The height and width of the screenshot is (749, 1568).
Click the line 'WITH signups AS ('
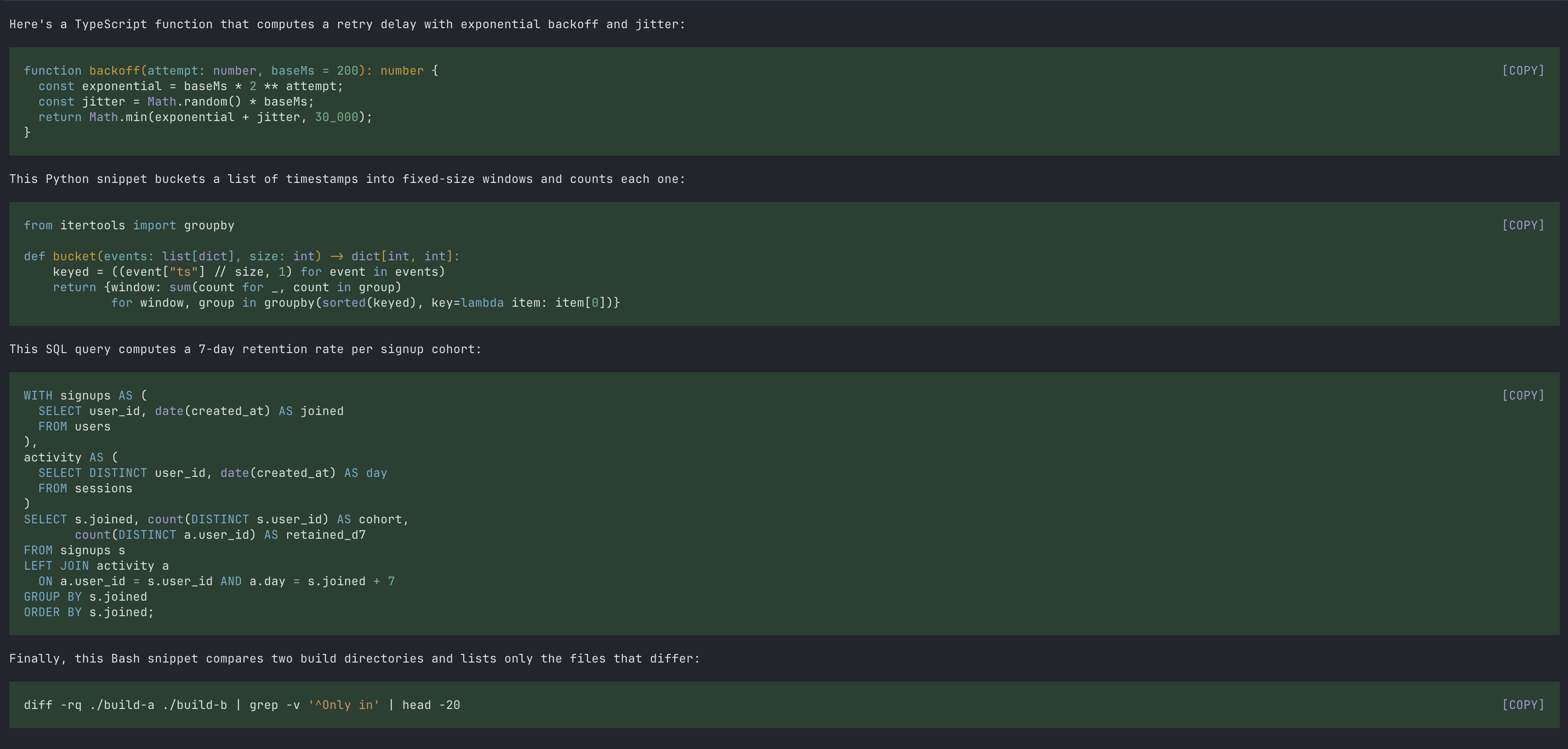click(85, 396)
